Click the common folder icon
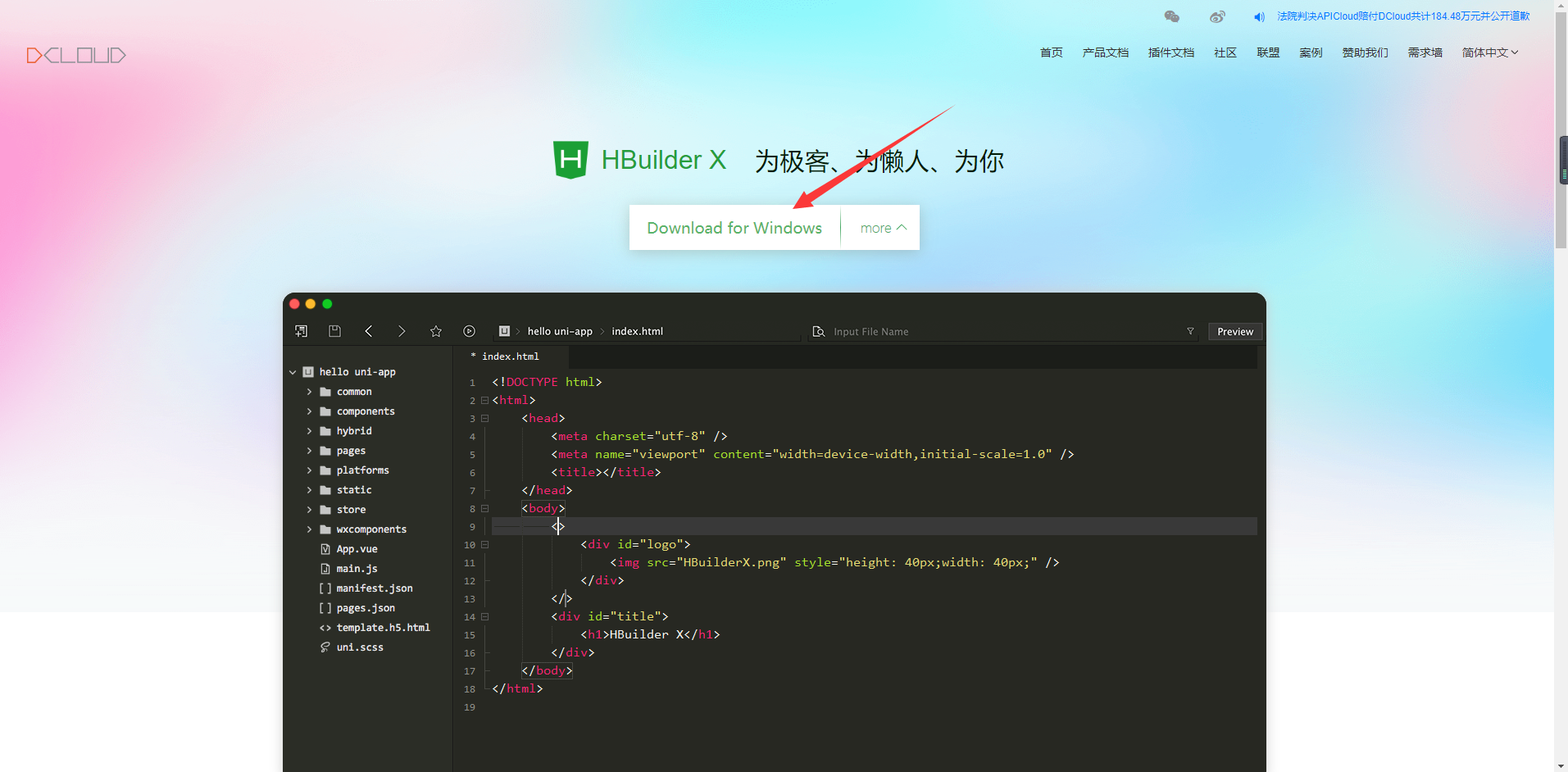The image size is (1568, 772). pyautogui.click(x=325, y=392)
